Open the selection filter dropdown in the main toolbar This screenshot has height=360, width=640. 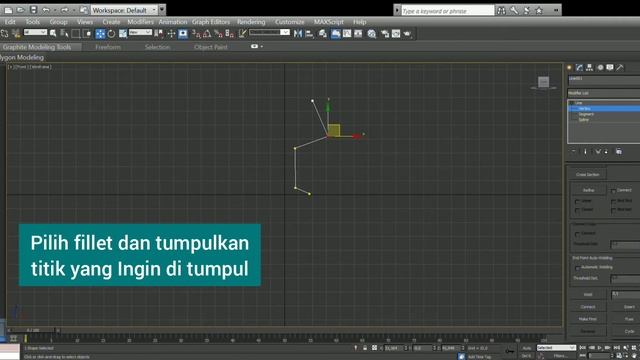pos(35,33)
